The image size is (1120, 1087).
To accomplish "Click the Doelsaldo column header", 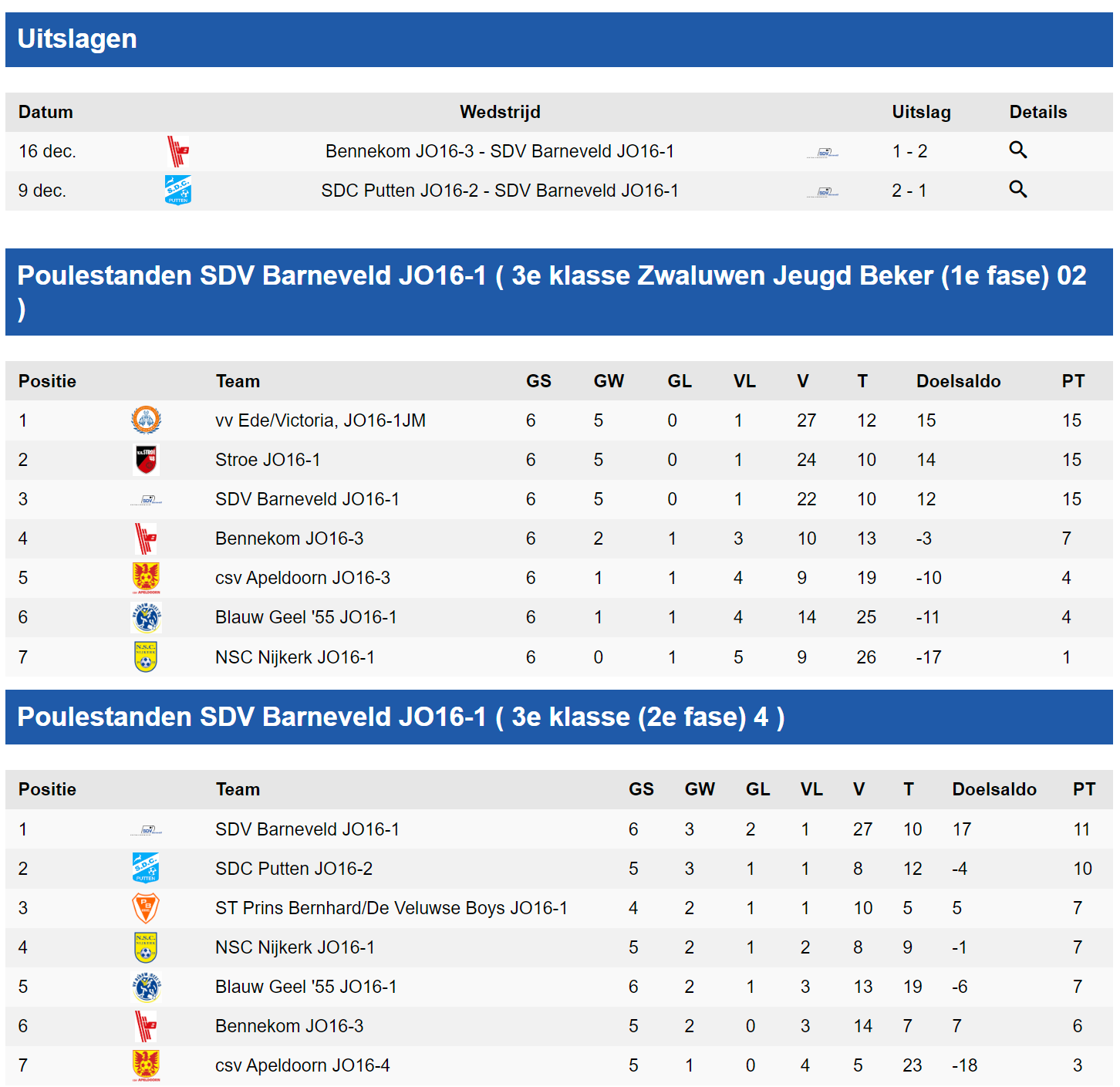I will click(x=958, y=381).
